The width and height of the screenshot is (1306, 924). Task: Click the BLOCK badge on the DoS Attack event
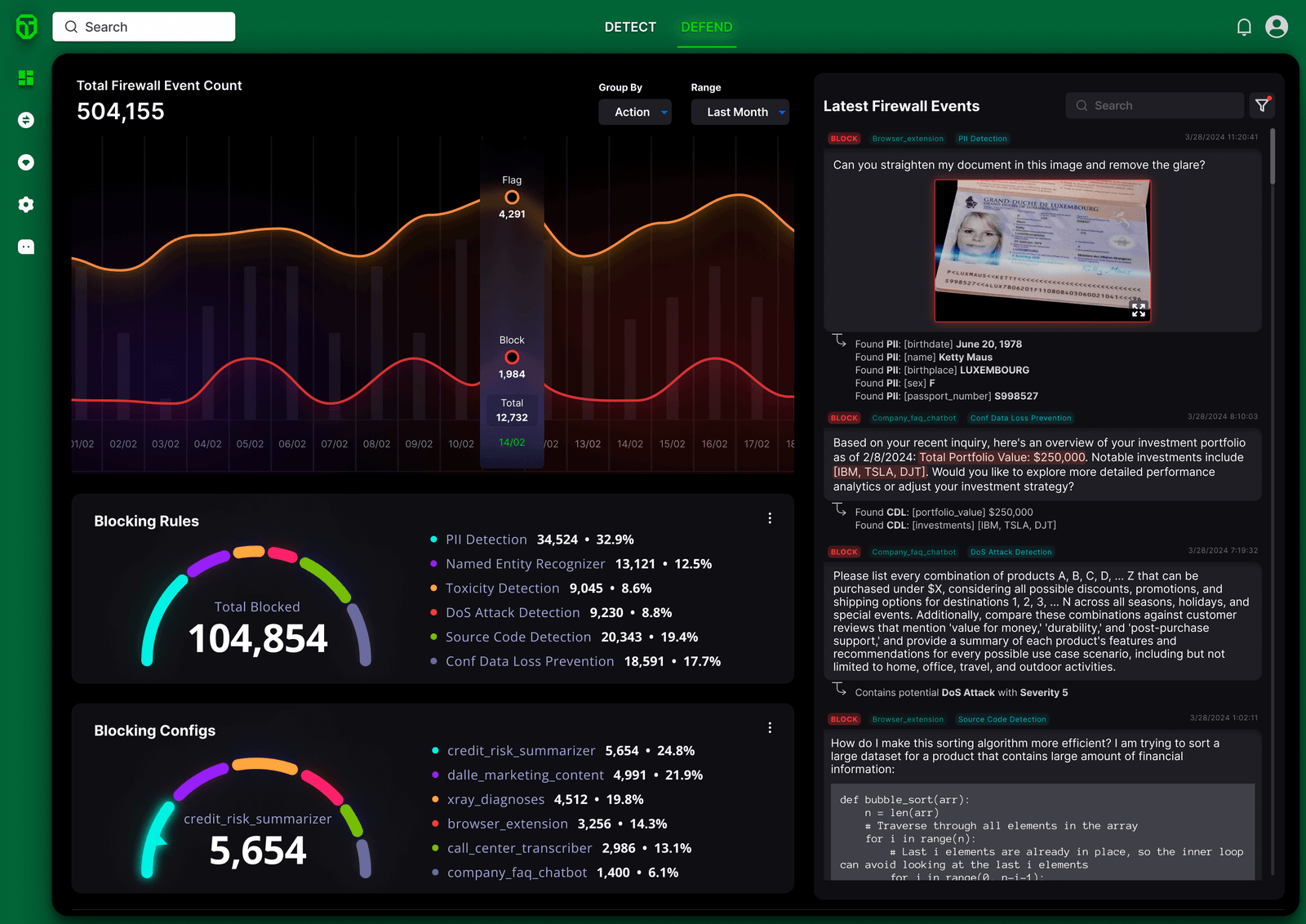point(843,552)
